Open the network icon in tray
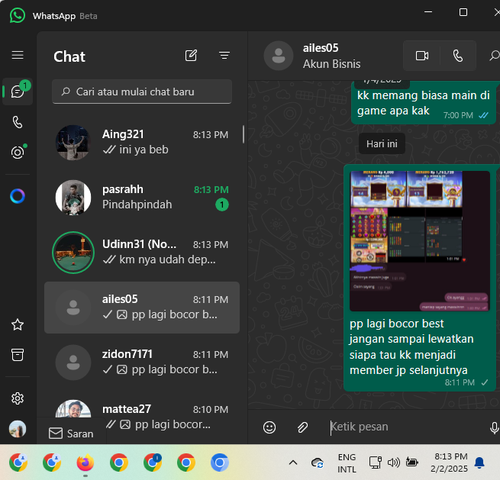Image resolution: width=500 pixels, height=480 pixels. 375,462
